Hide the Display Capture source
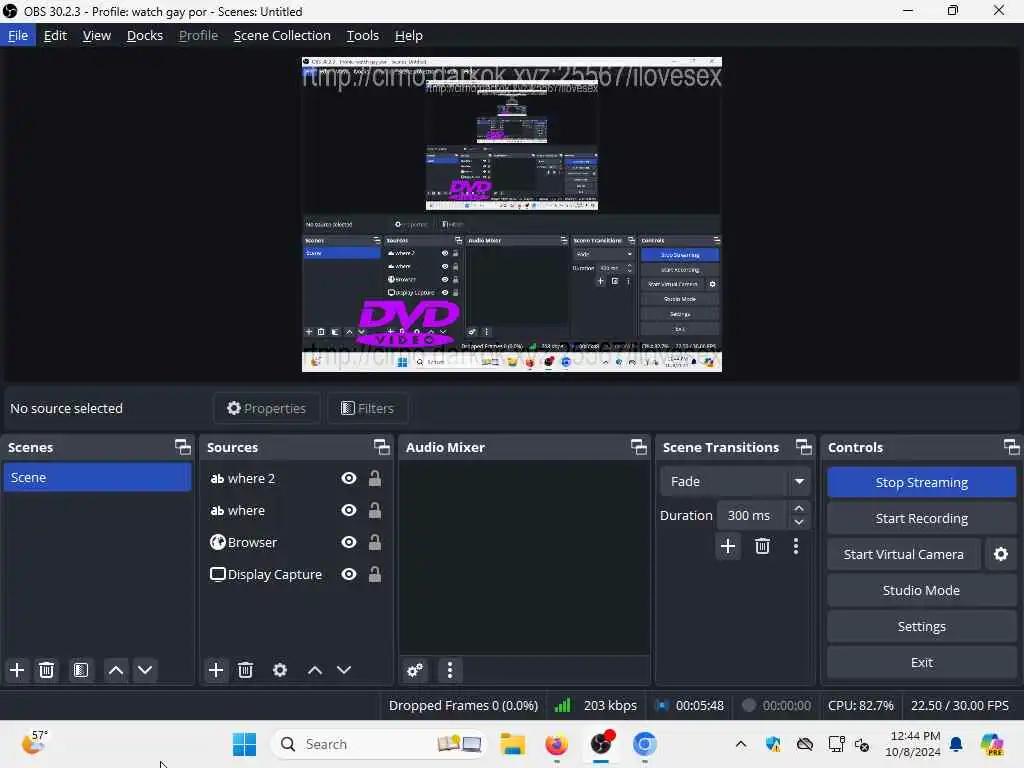1024x768 pixels. click(349, 574)
